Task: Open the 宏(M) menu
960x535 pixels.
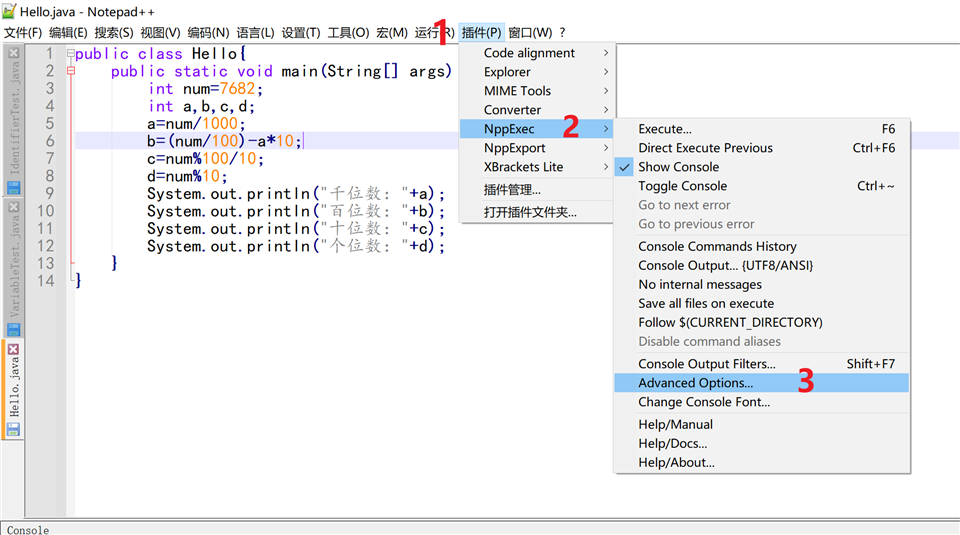Action: pyautogui.click(x=391, y=32)
